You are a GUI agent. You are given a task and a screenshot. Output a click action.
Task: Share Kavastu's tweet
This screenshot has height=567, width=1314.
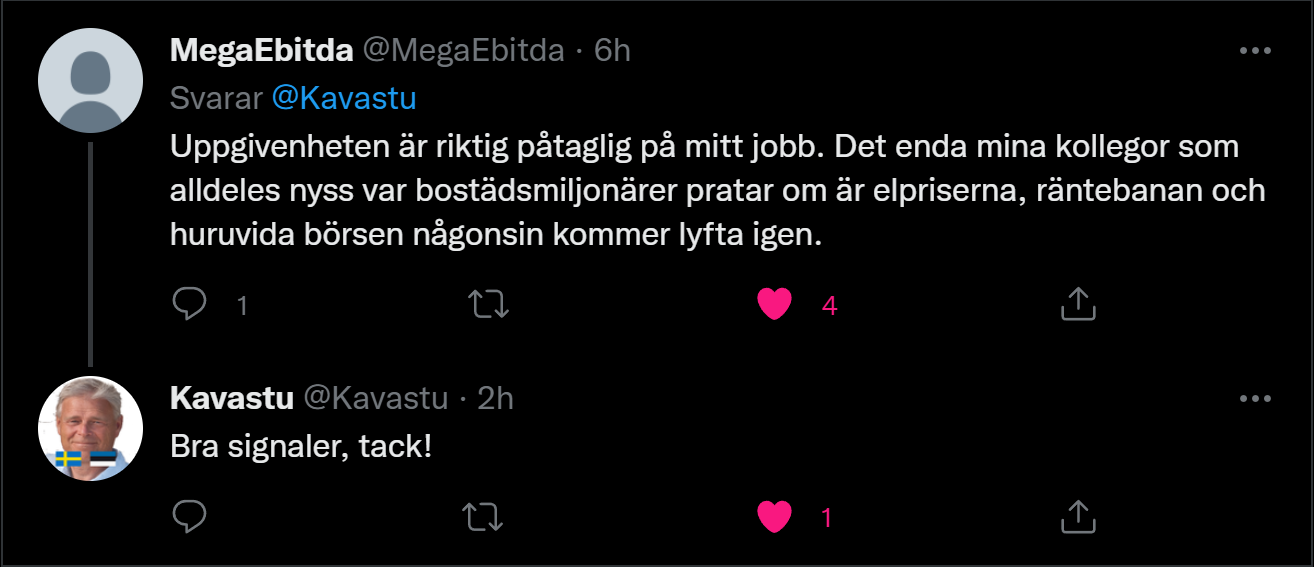click(1078, 516)
